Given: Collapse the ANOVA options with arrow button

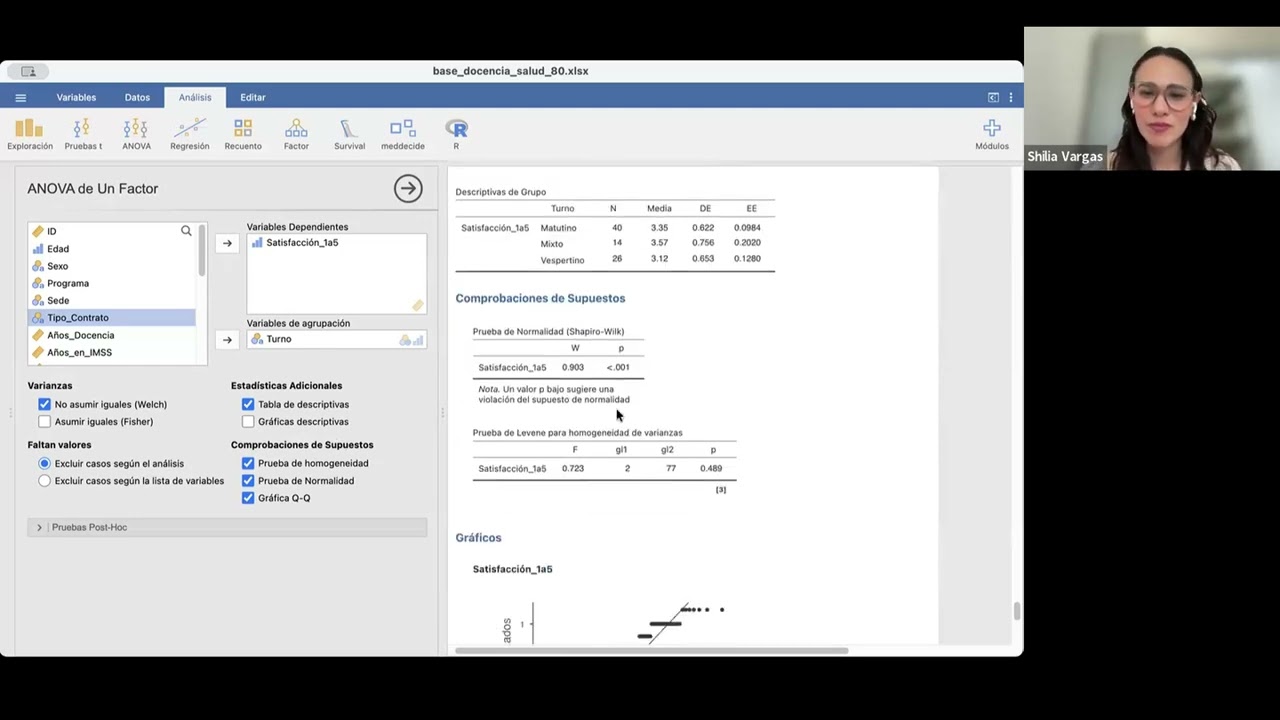Looking at the screenshot, I should point(408,188).
